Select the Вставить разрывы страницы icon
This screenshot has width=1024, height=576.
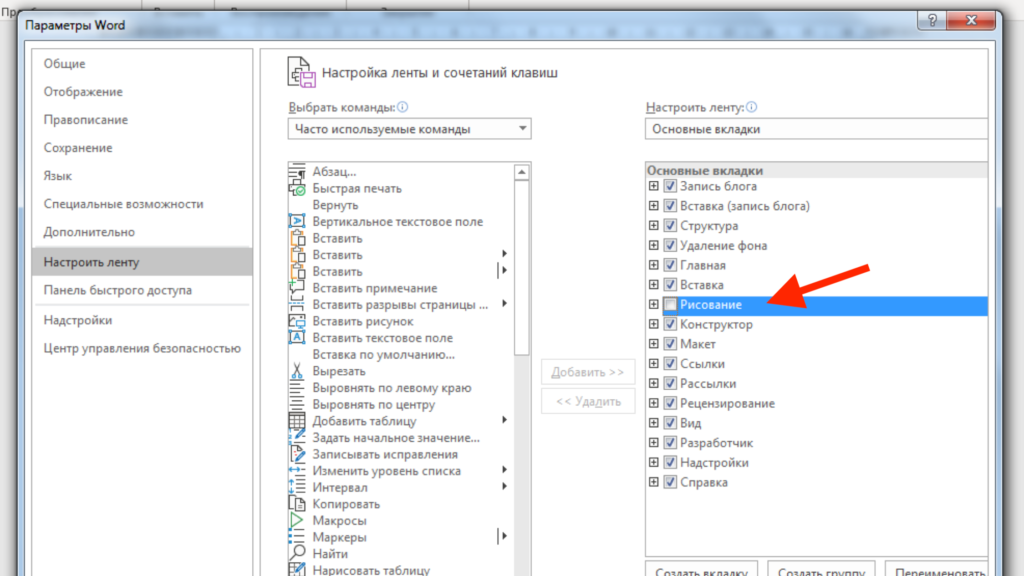(297, 305)
